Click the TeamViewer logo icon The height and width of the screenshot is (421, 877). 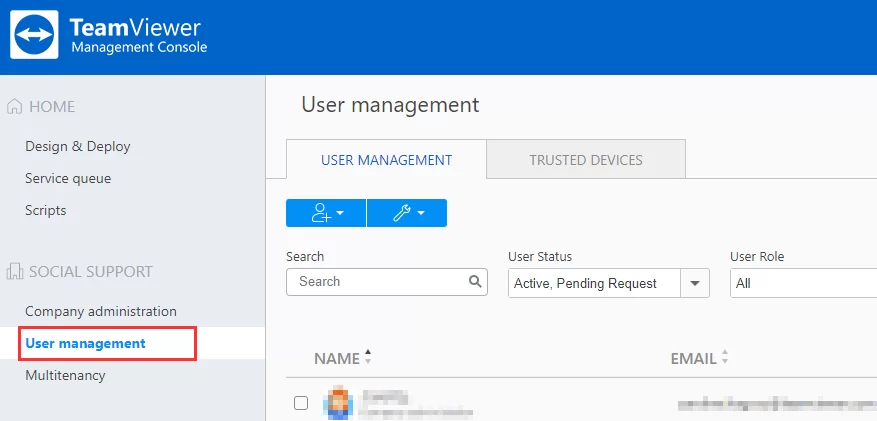[x=36, y=36]
